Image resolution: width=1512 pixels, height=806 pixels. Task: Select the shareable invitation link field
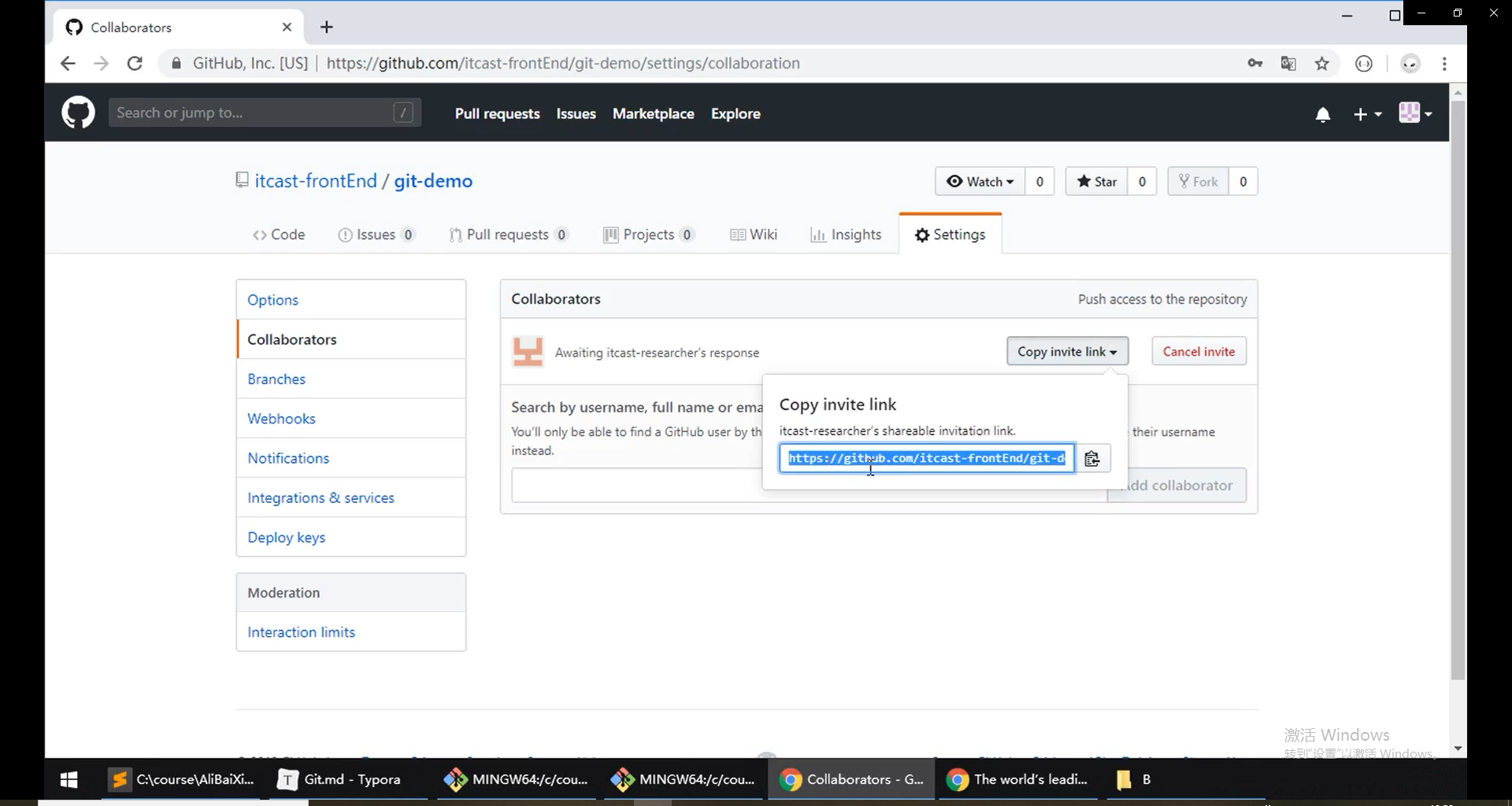(x=925, y=458)
